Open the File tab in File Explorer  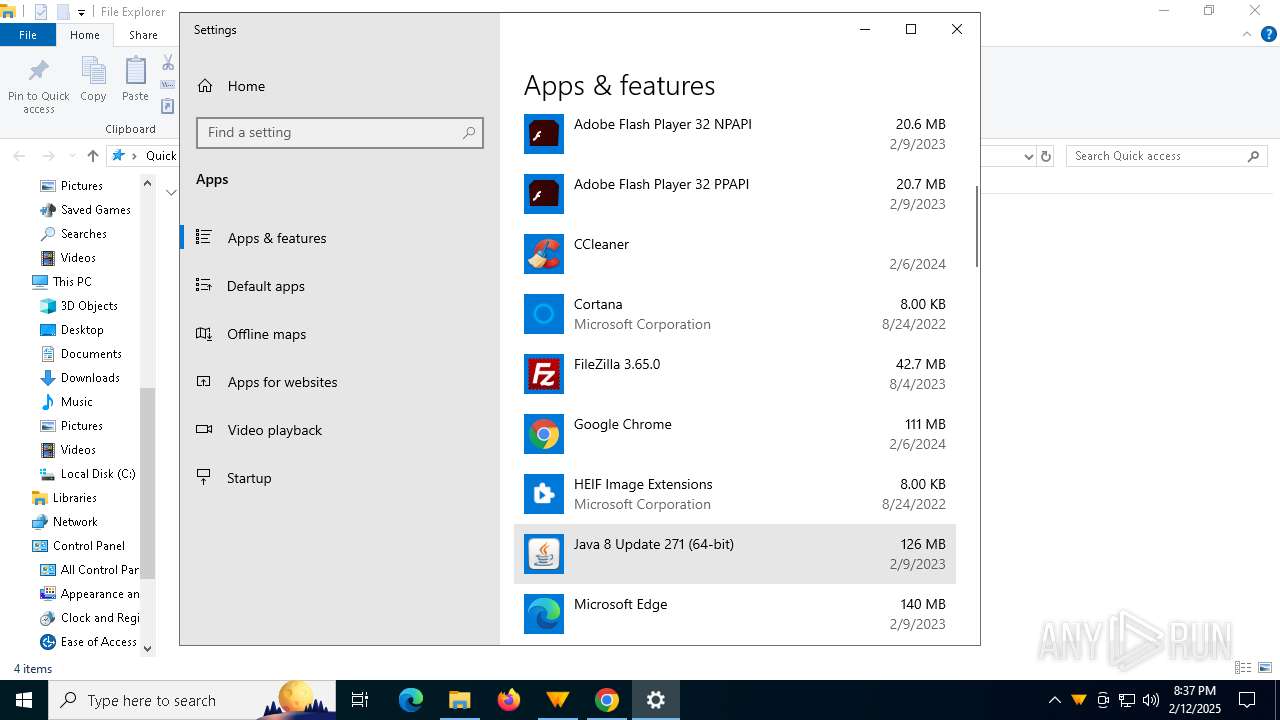point(28,34)
